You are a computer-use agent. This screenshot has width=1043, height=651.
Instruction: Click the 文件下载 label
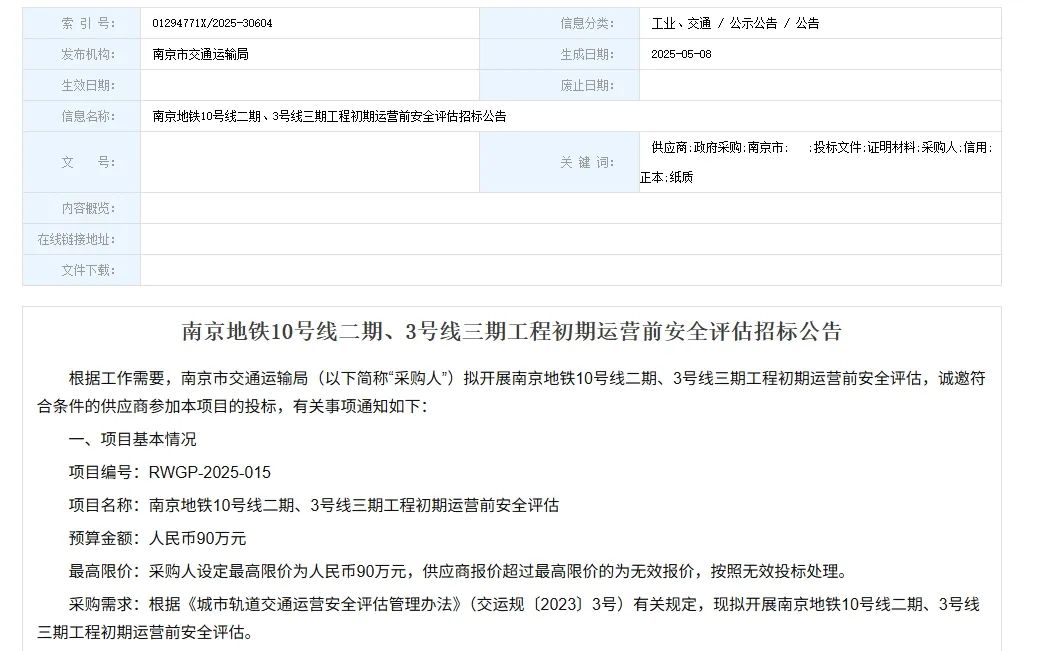click(88, 271)
